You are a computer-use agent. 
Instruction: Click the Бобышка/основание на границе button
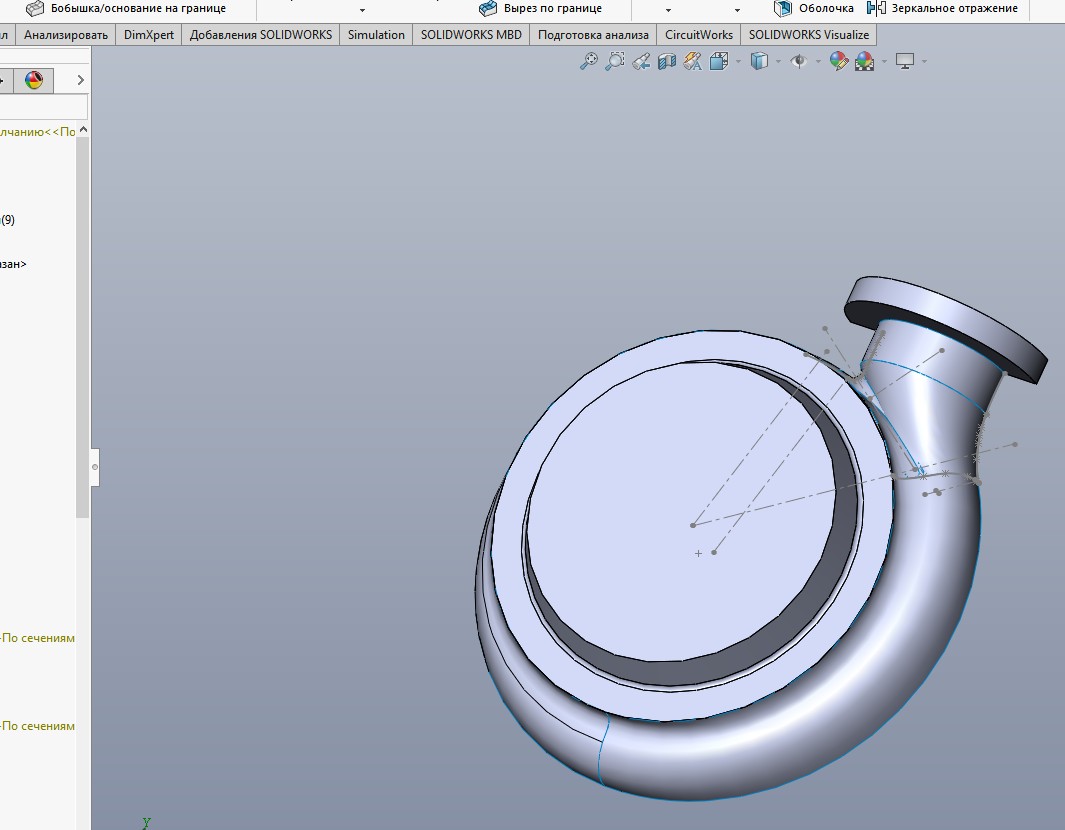126,8
